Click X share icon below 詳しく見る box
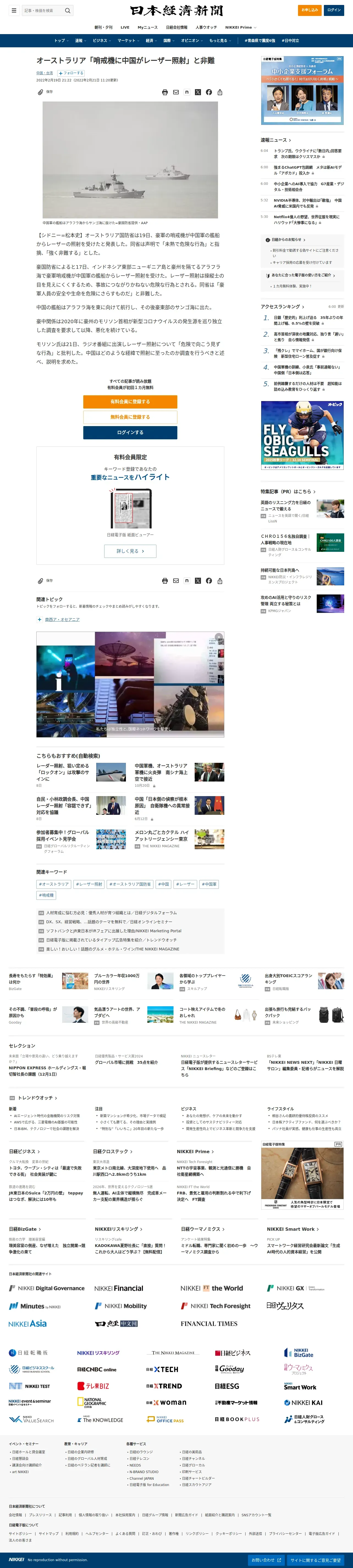Screen dimensions: 353x1568 click(198, 581)
